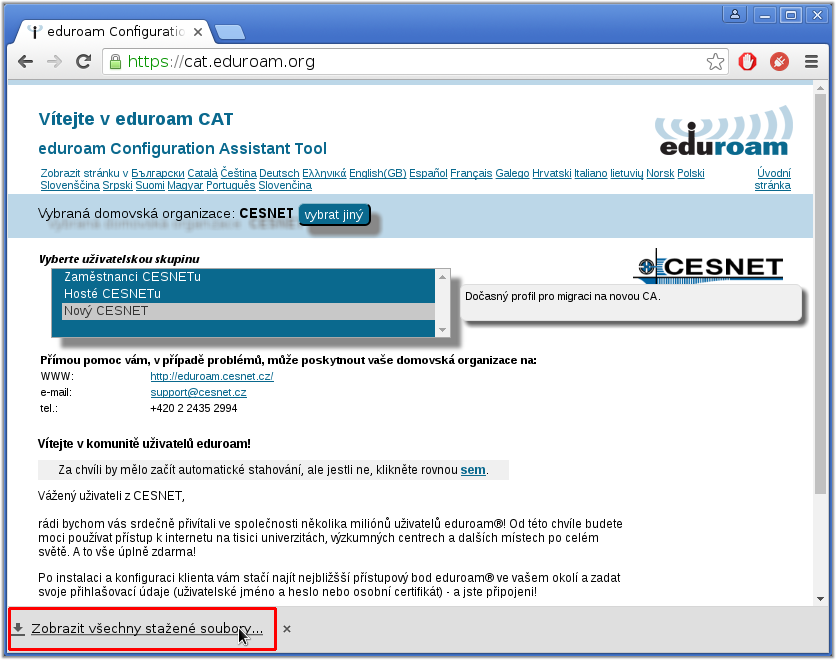836x660 pixels.
Task: Open the Chrome hamburger menu
Action: 811,62
